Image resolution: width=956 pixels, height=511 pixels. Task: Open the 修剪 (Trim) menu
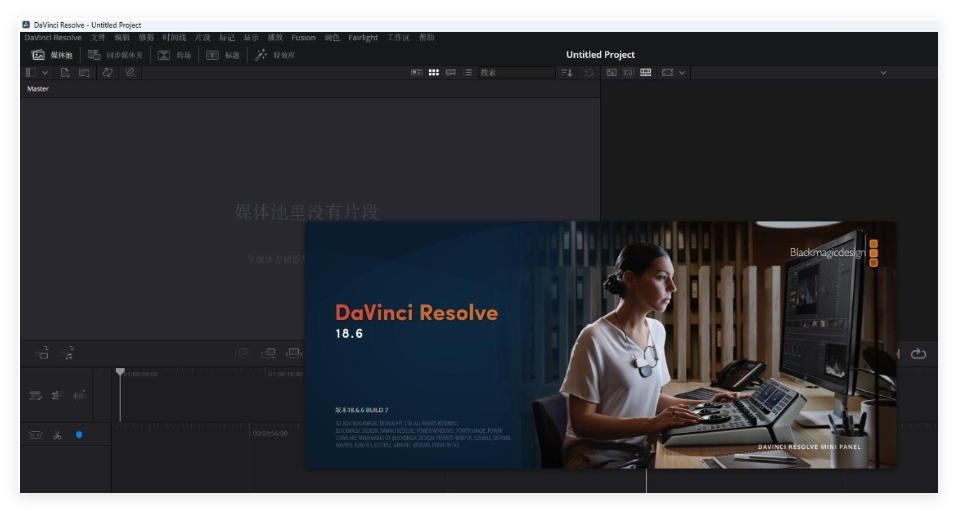tap(146, 38)
